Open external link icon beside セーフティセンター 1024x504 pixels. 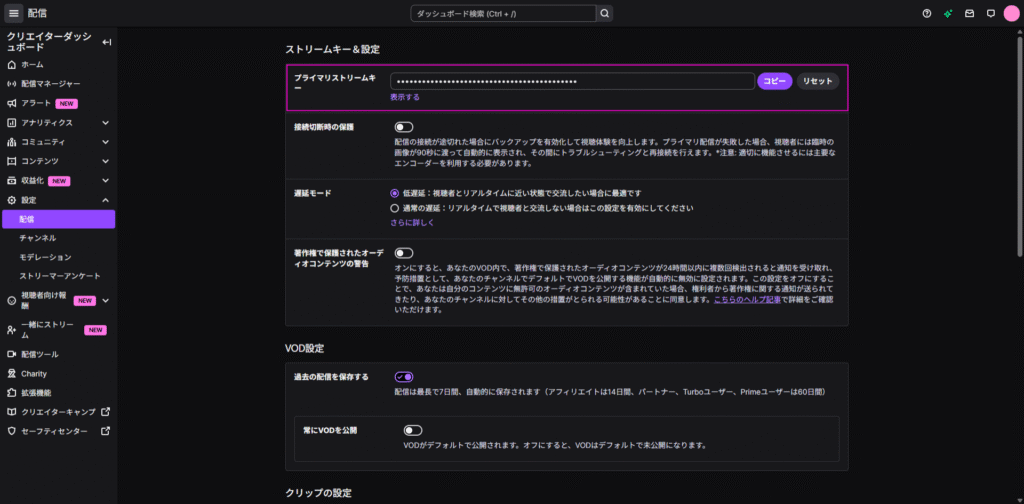(106, 432)
